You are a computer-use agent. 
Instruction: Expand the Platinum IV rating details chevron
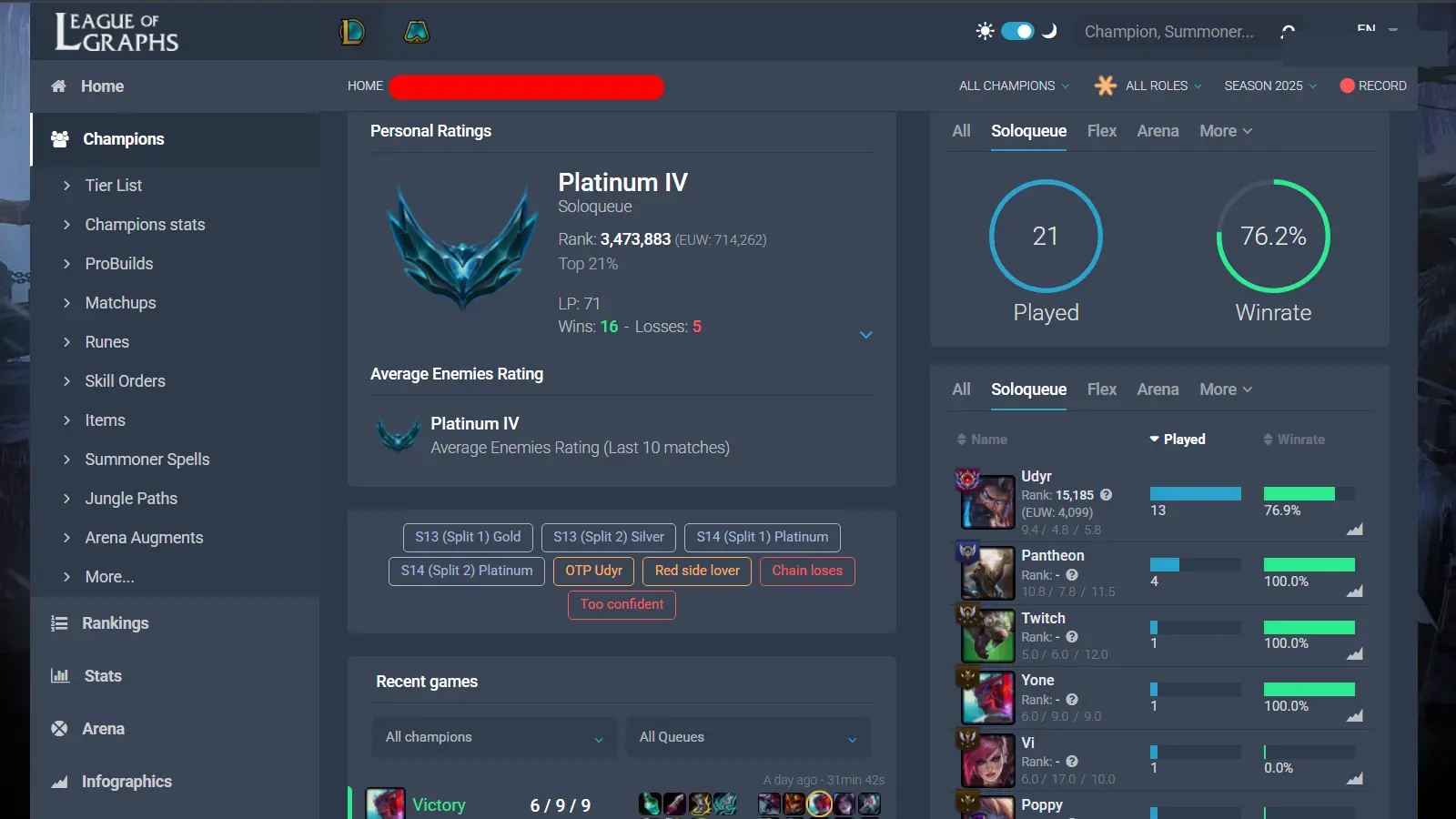(x=866, y=335)
